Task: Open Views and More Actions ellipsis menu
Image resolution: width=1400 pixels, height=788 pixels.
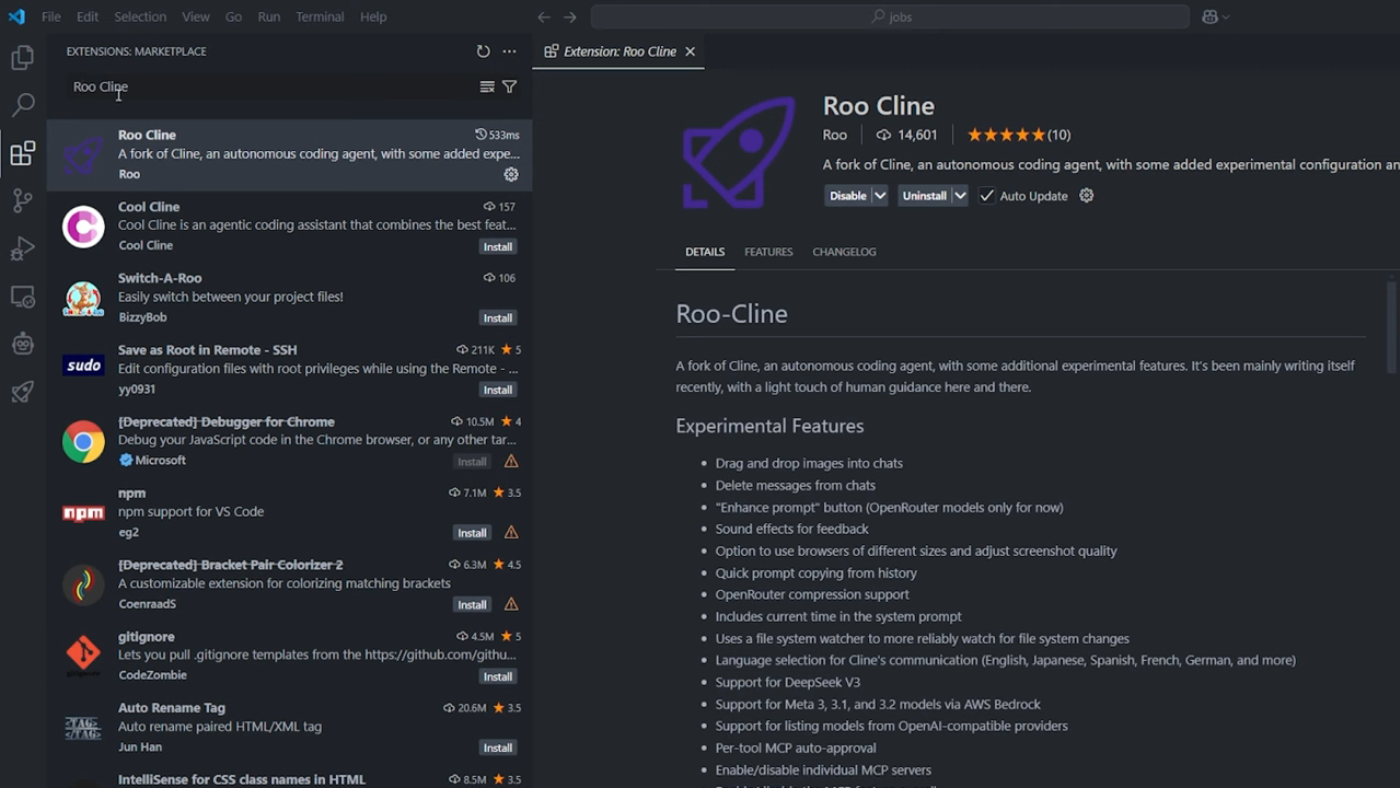Action: (x=509, y=51)
